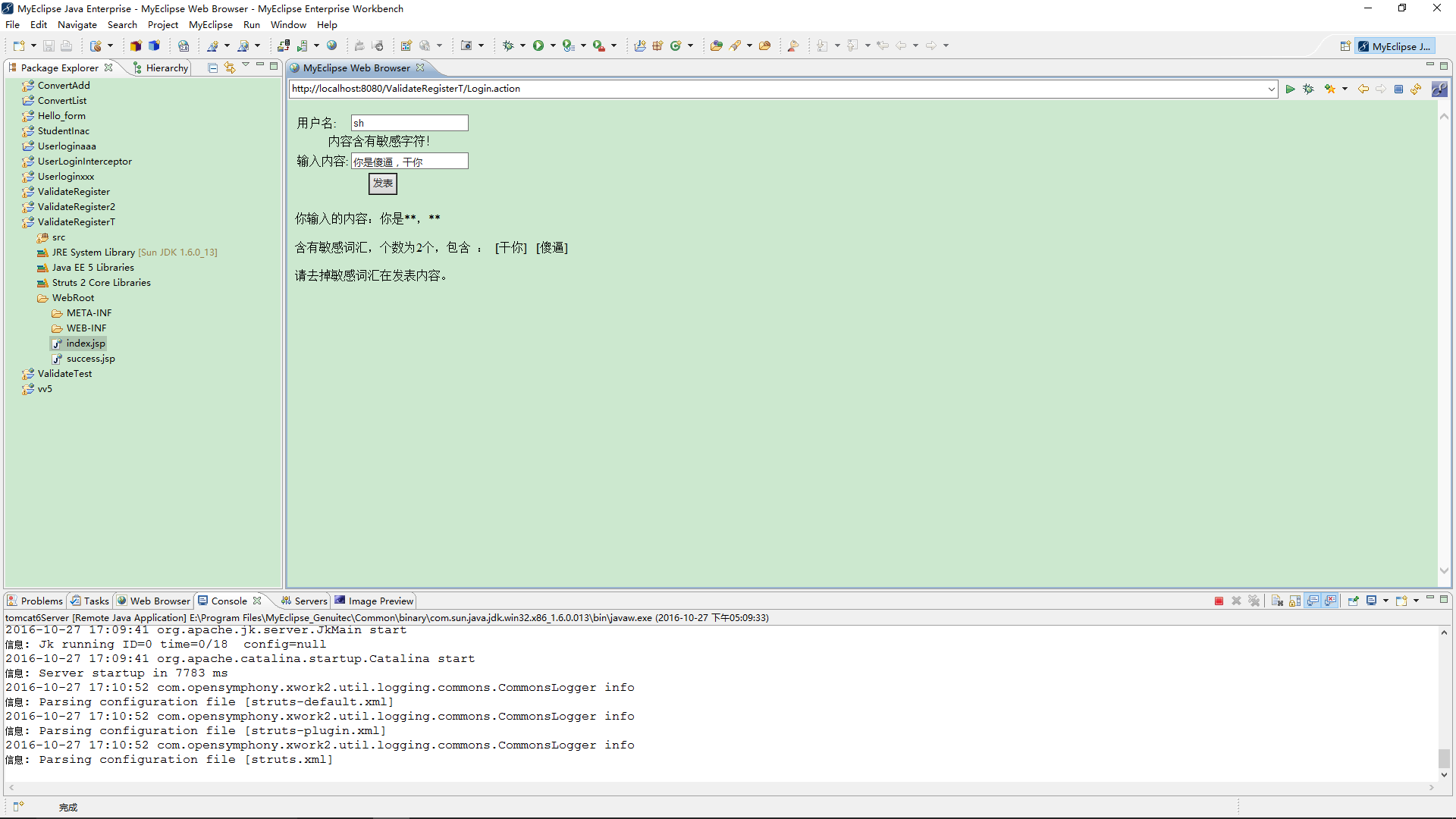The image size is (1456, 819).
Task: Add bookmark with the star icon
Action: [1329, 89]
